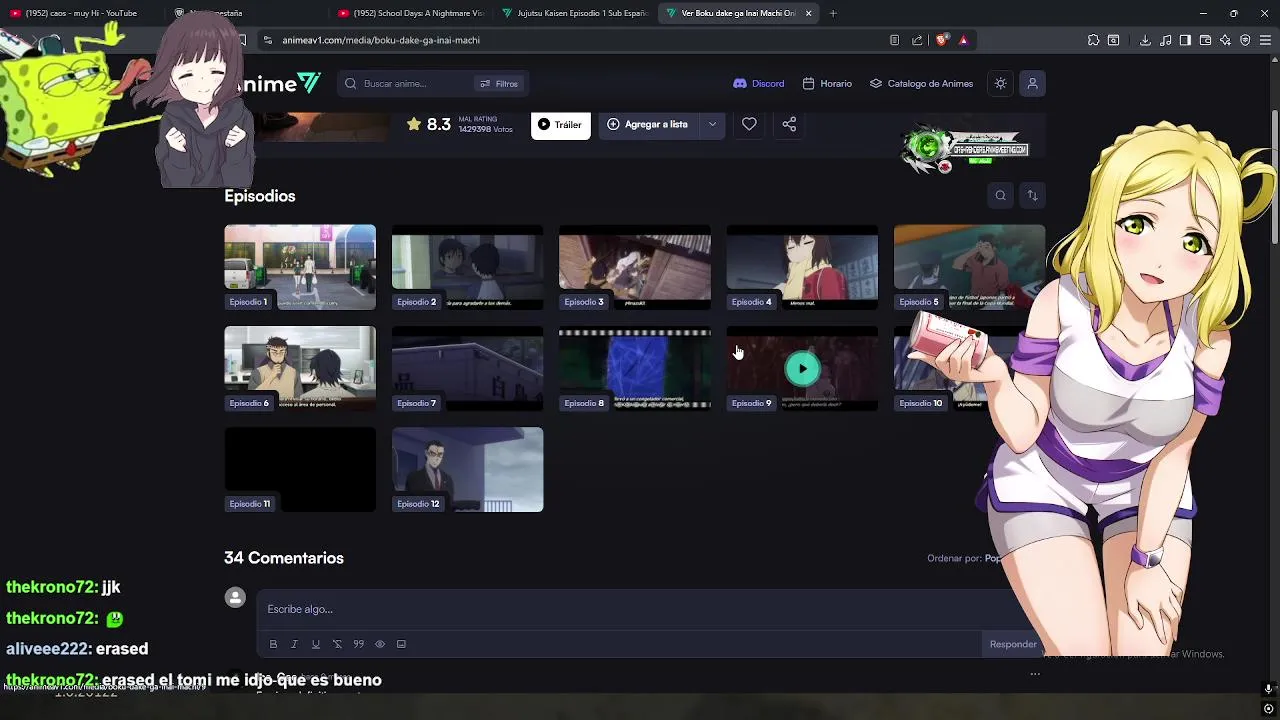
Task: Click the play button on Episodio 9
Action: pos(802,369)
